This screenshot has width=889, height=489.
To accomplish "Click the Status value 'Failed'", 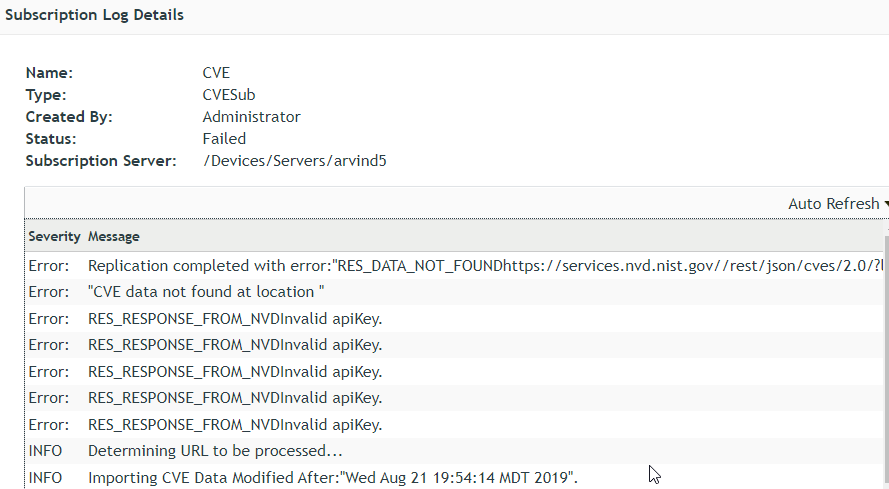I will click(x=224, y=139).
